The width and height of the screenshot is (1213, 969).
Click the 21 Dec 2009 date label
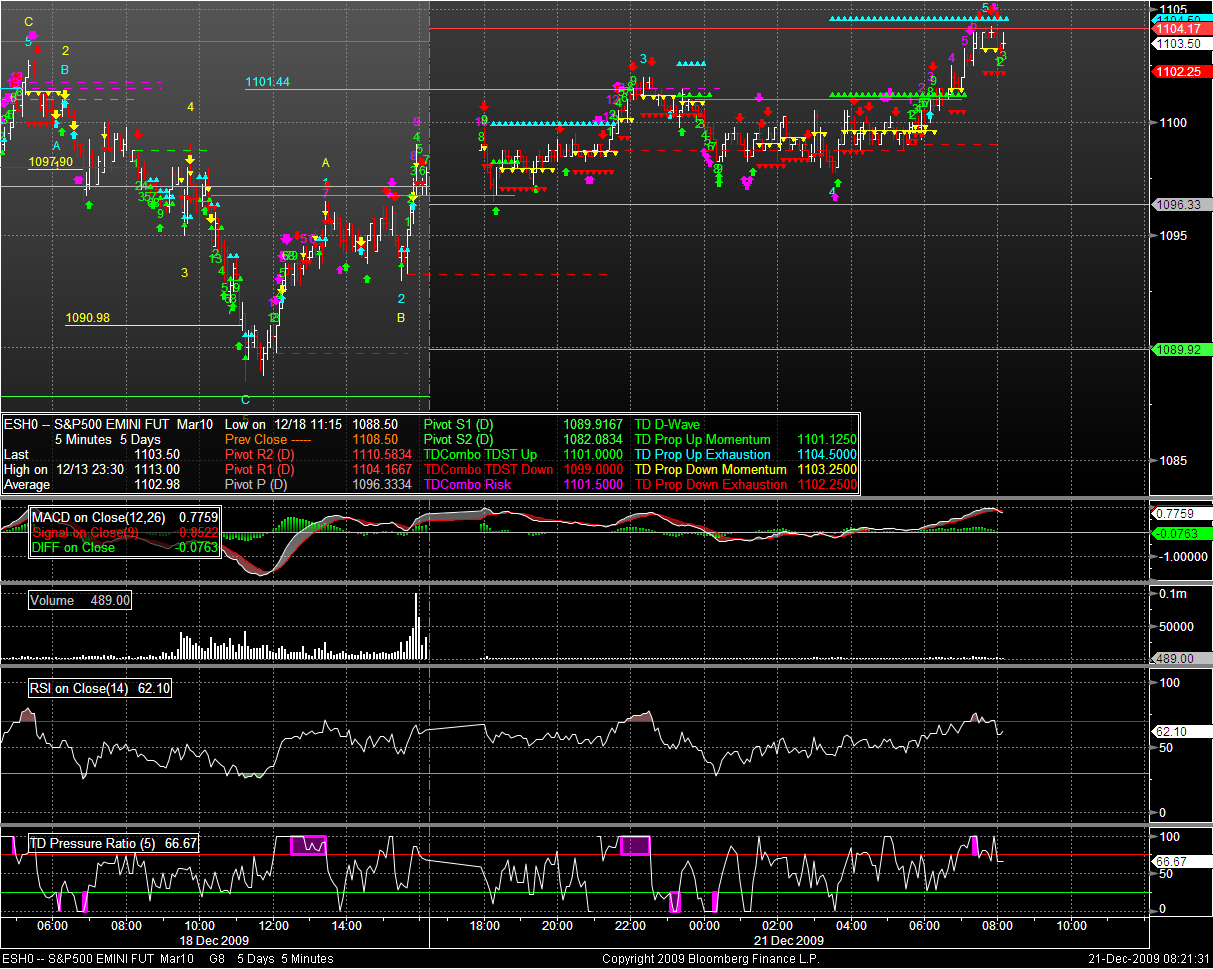(x=790, y=941)
